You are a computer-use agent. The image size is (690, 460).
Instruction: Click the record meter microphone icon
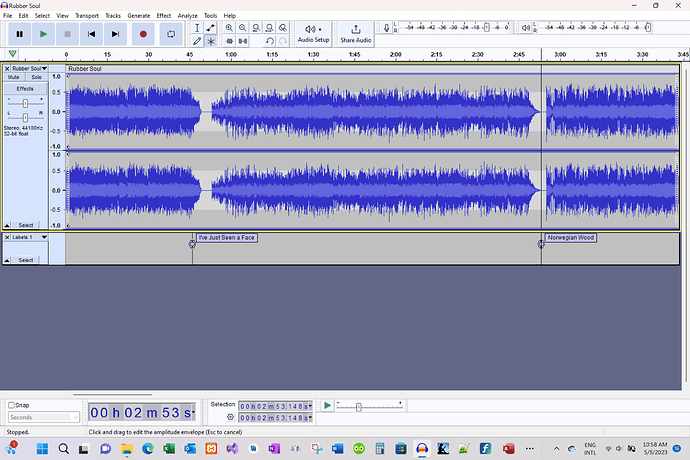click(386, 28)
